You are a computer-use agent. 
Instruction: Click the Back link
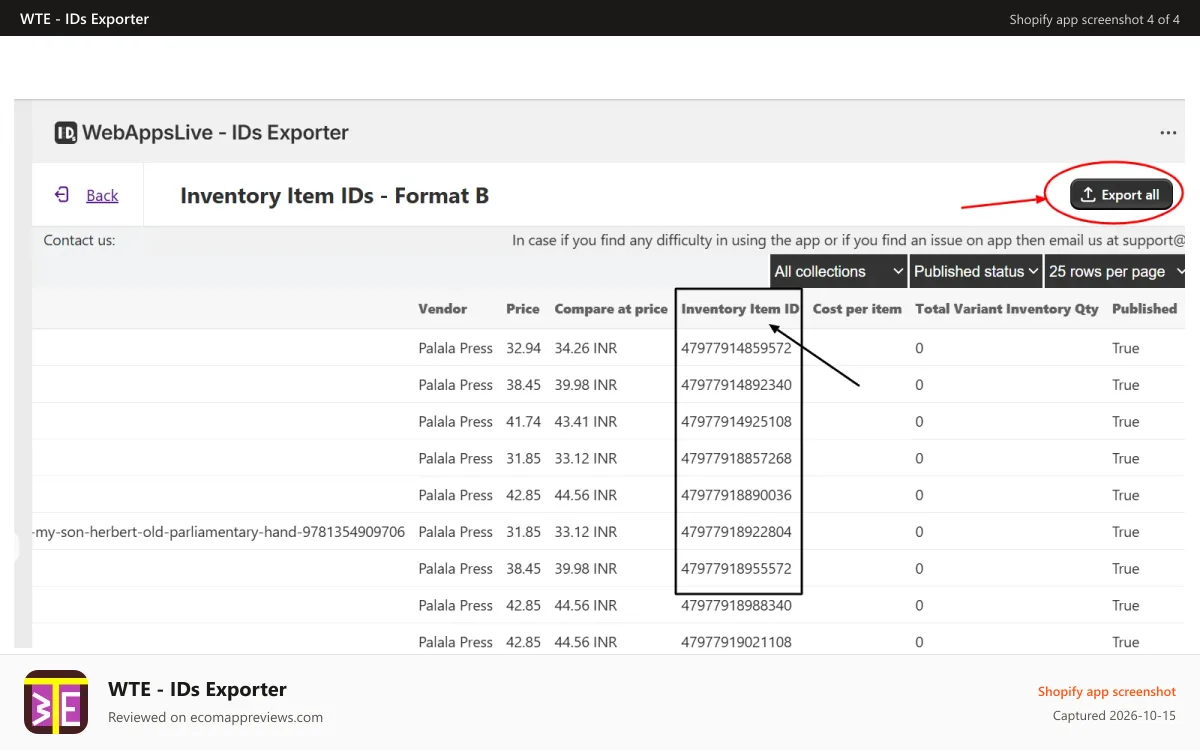[x=102, y=196]
